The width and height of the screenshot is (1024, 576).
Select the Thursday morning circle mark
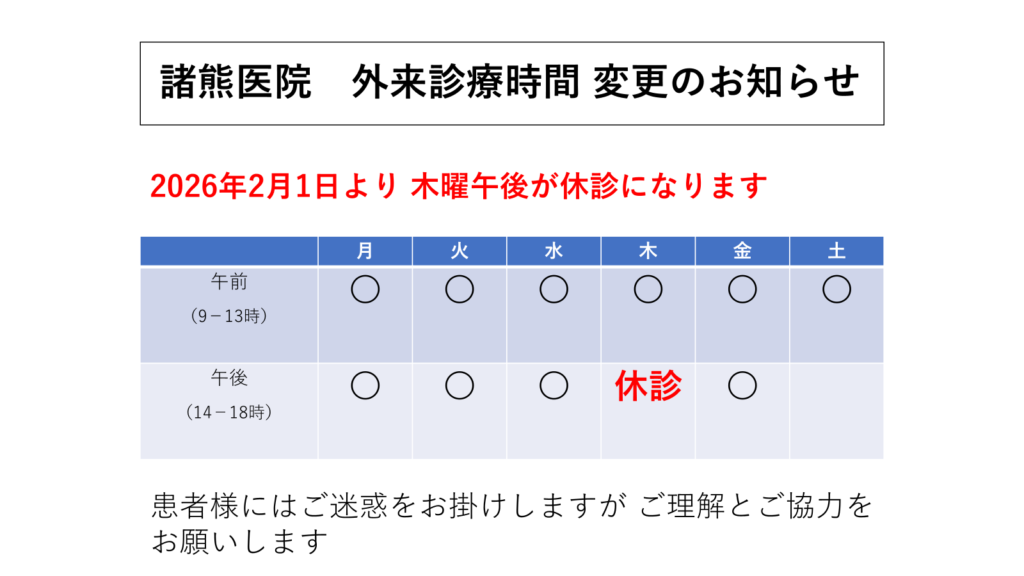[x=648, y=290]
